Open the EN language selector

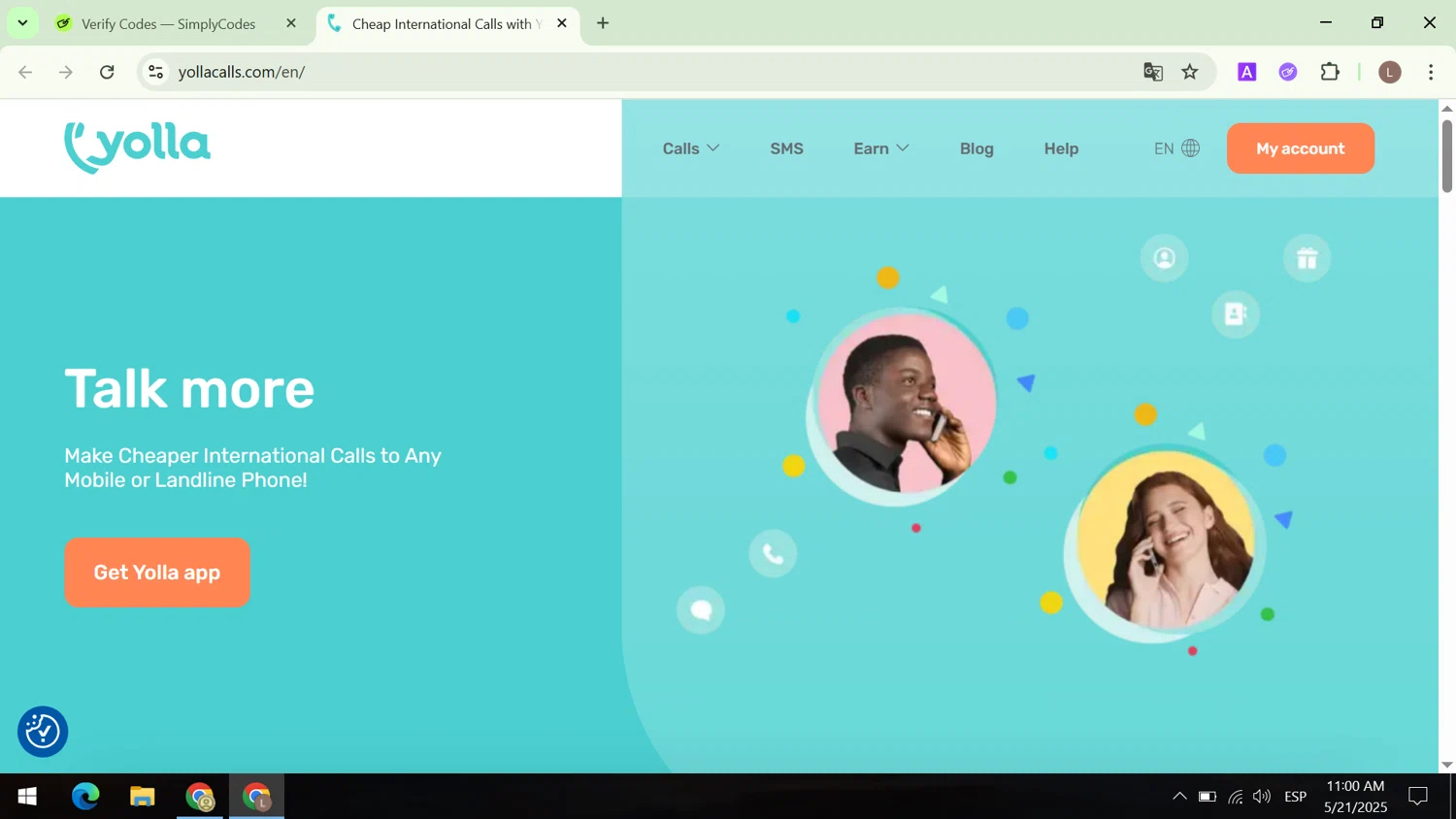(x=1176, y=148)
